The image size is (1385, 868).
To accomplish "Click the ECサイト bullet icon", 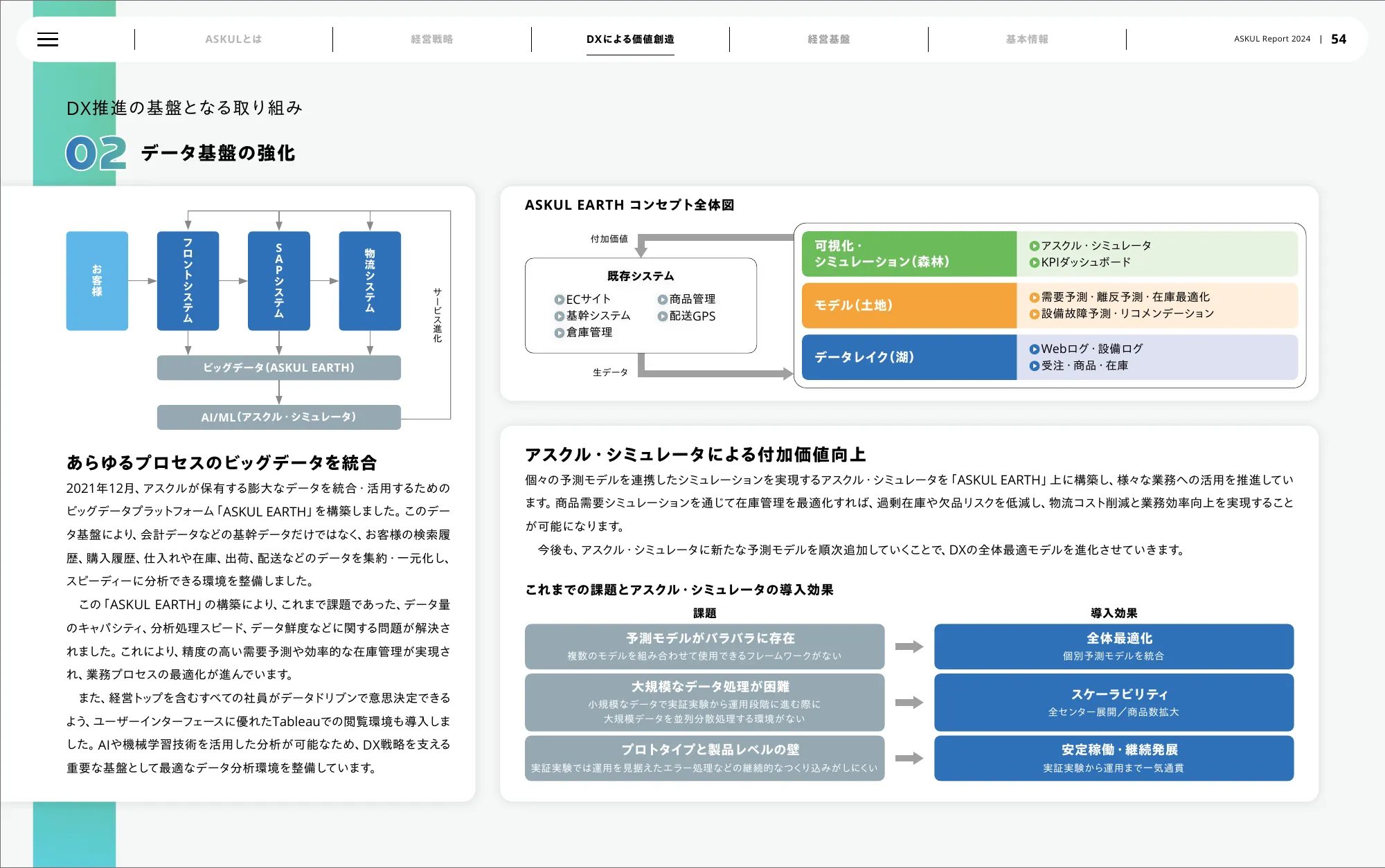I will click(x=559, y=300).
